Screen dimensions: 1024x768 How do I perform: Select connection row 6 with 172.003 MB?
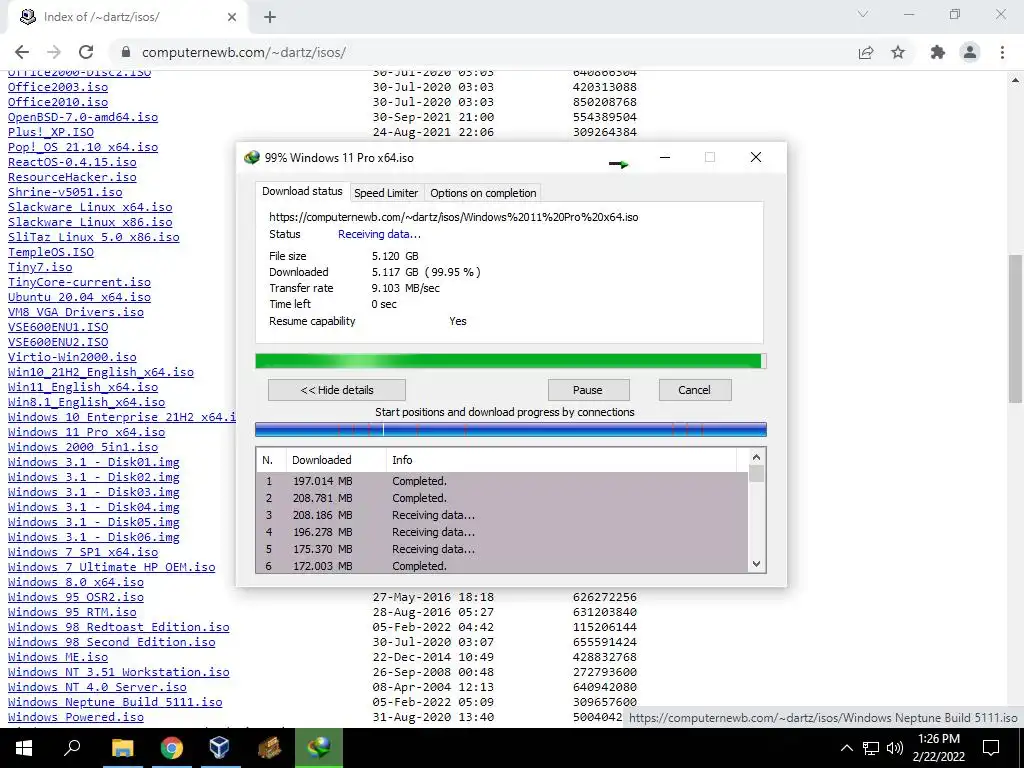[x=502, y=566]
